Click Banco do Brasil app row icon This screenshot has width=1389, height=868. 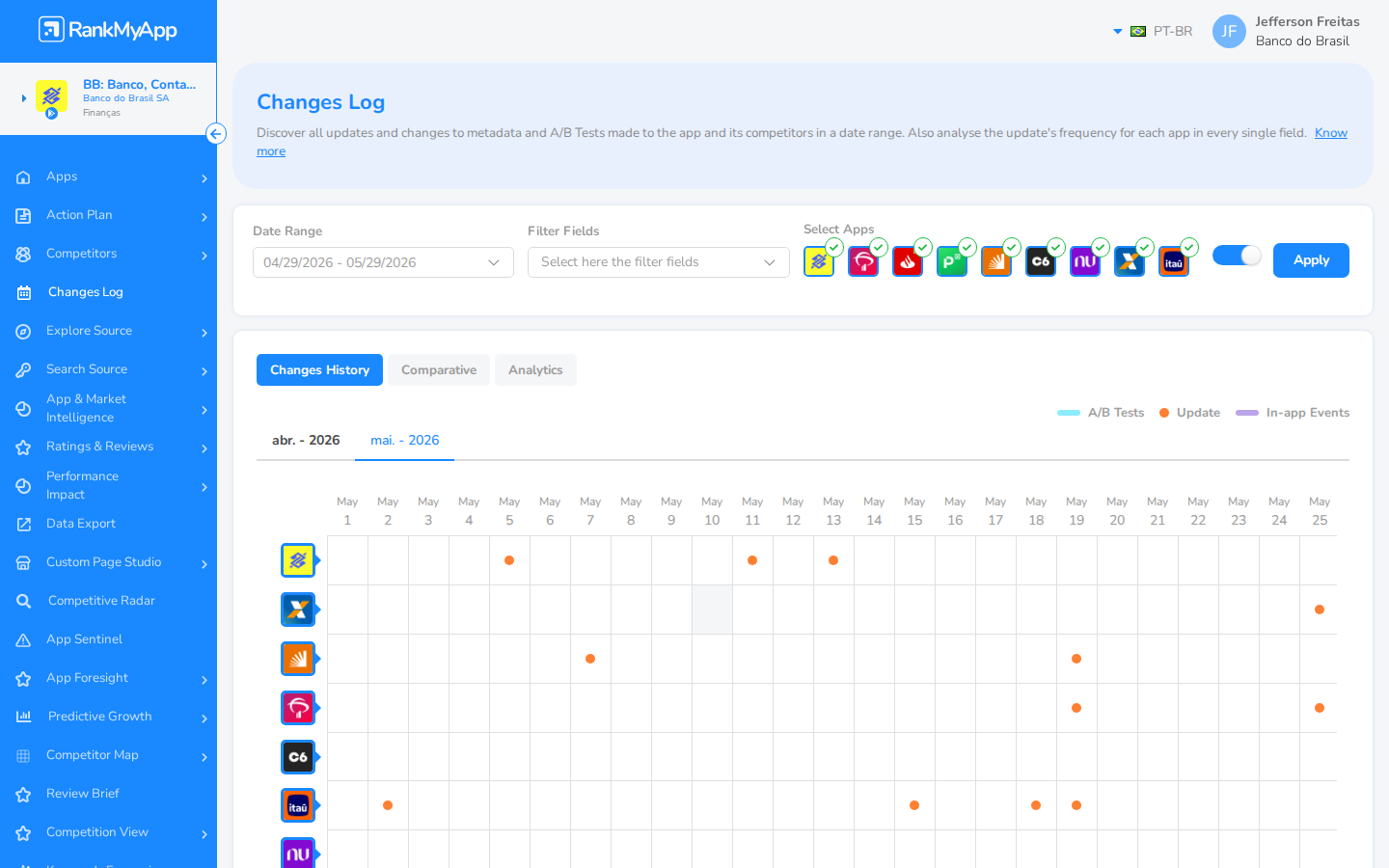click(298, 560)
